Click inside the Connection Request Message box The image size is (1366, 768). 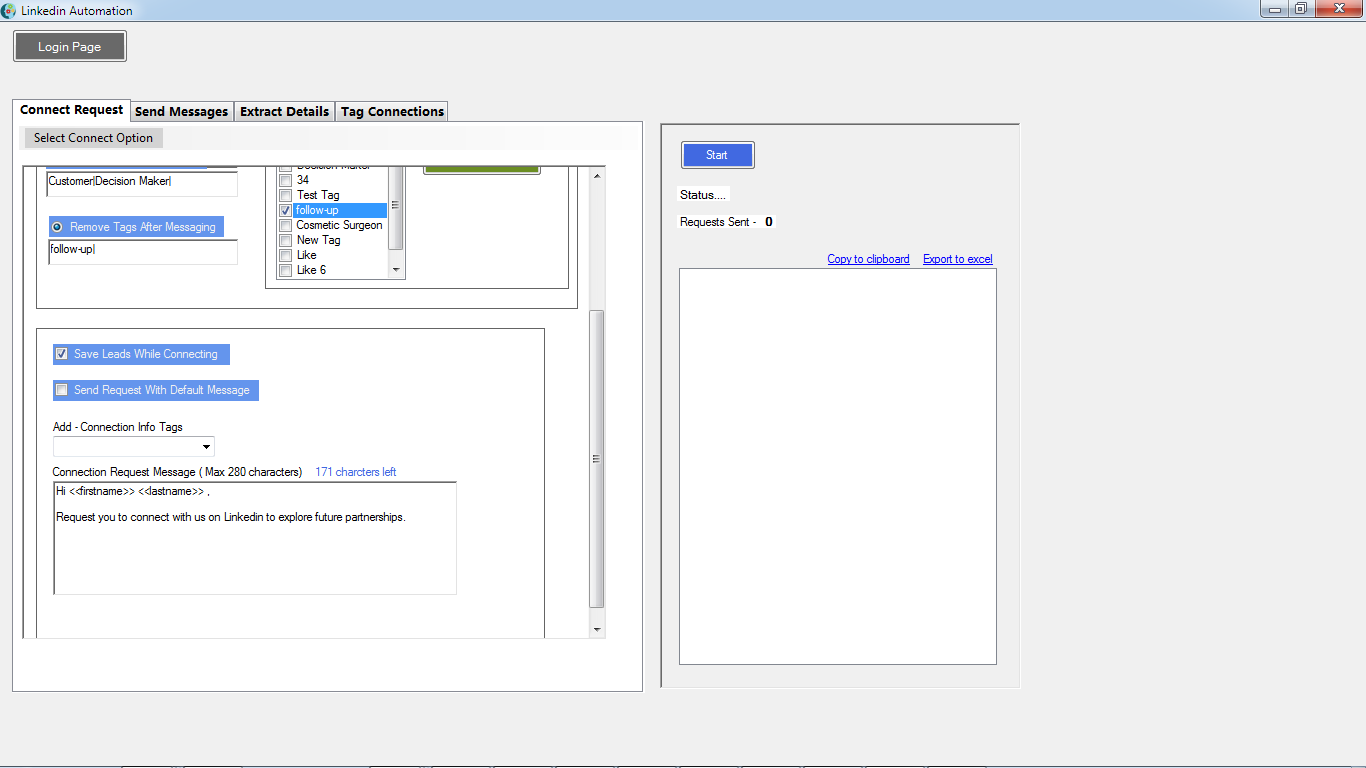point(255,539)
